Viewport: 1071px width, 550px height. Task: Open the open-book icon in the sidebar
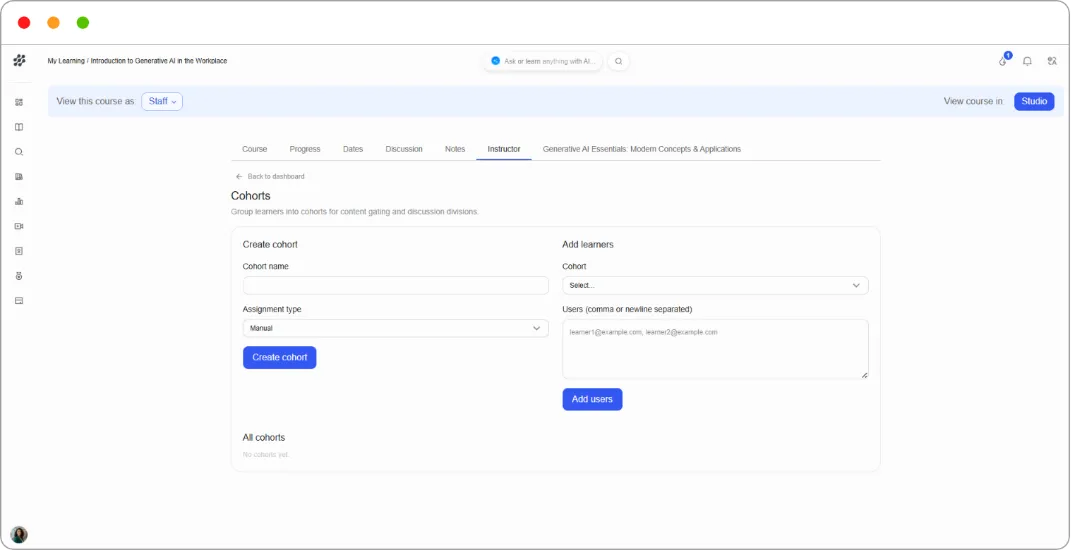[19, 127]
